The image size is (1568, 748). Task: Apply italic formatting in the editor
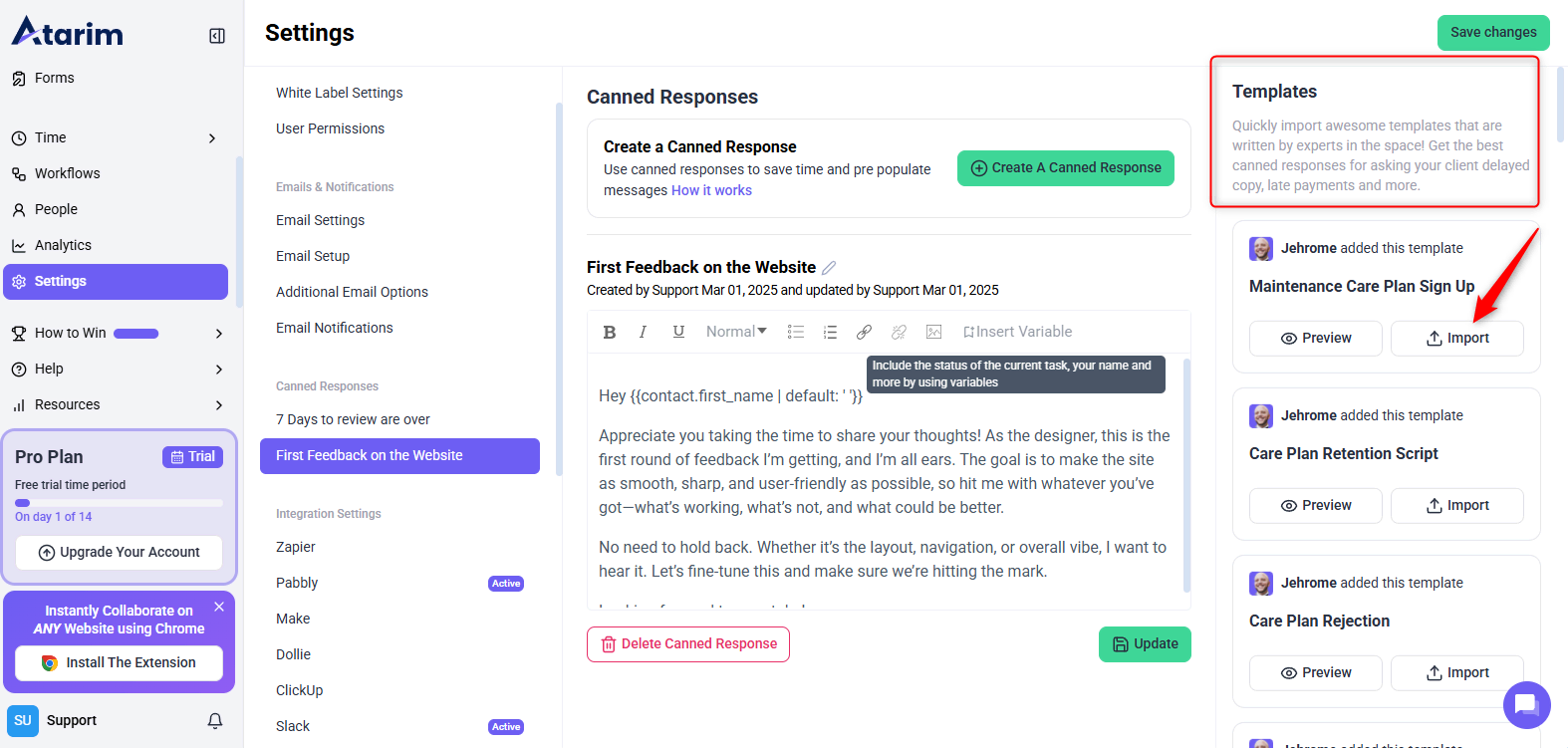[644, 332]
